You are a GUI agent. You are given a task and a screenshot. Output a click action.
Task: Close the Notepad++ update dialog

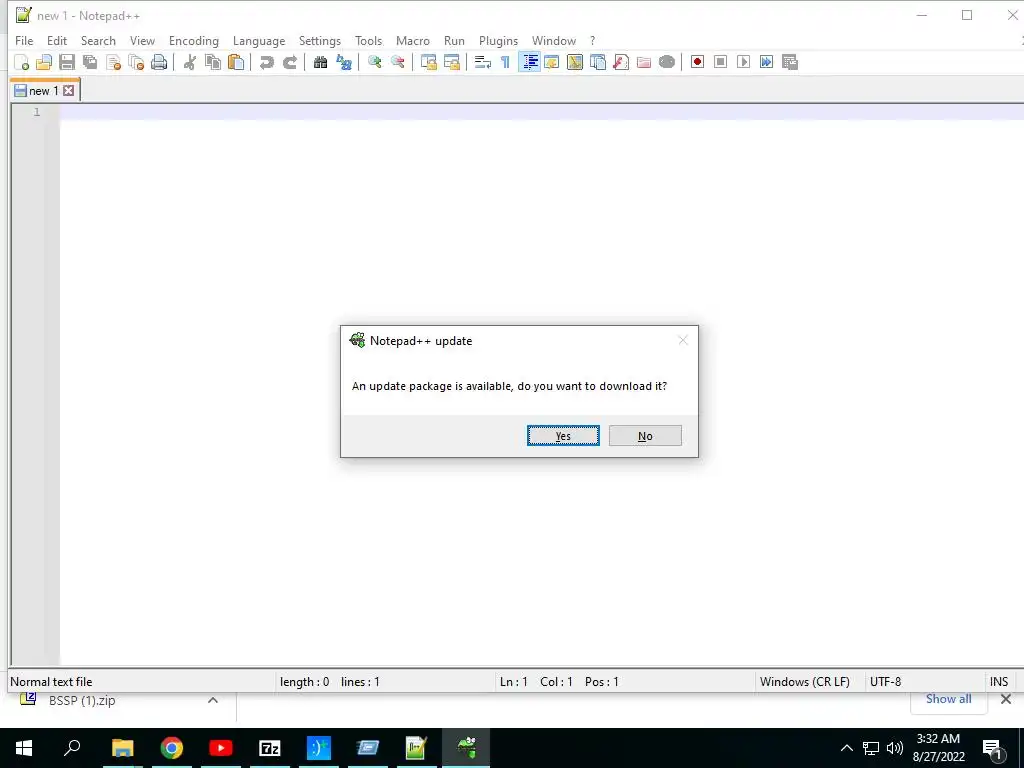[x=682, y=340]
